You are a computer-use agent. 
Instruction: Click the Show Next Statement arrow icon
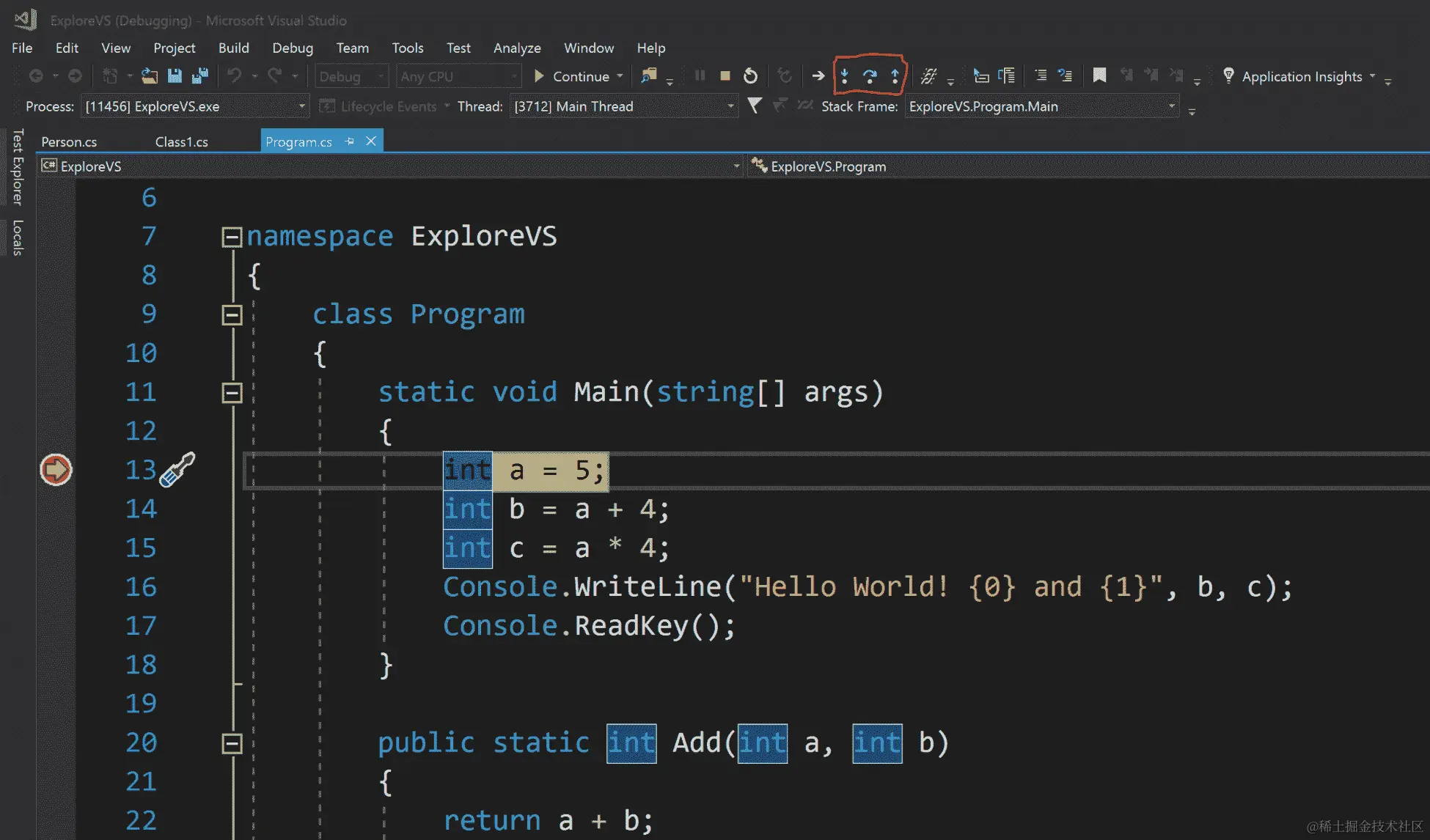[x=818, y=75]
